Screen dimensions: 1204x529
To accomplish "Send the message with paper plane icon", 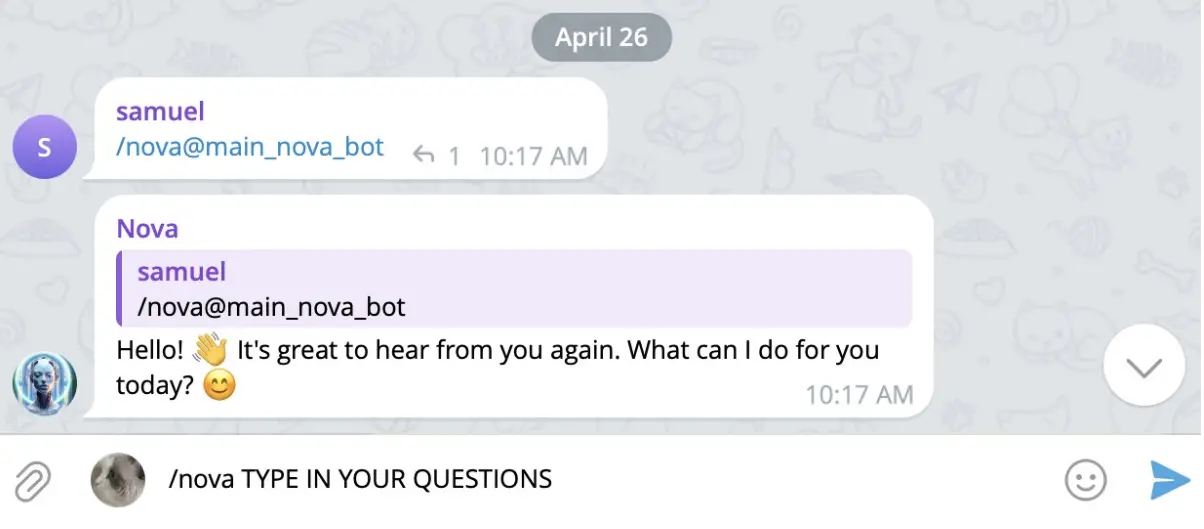I will pyautogui.click(x=1168, y=480).
